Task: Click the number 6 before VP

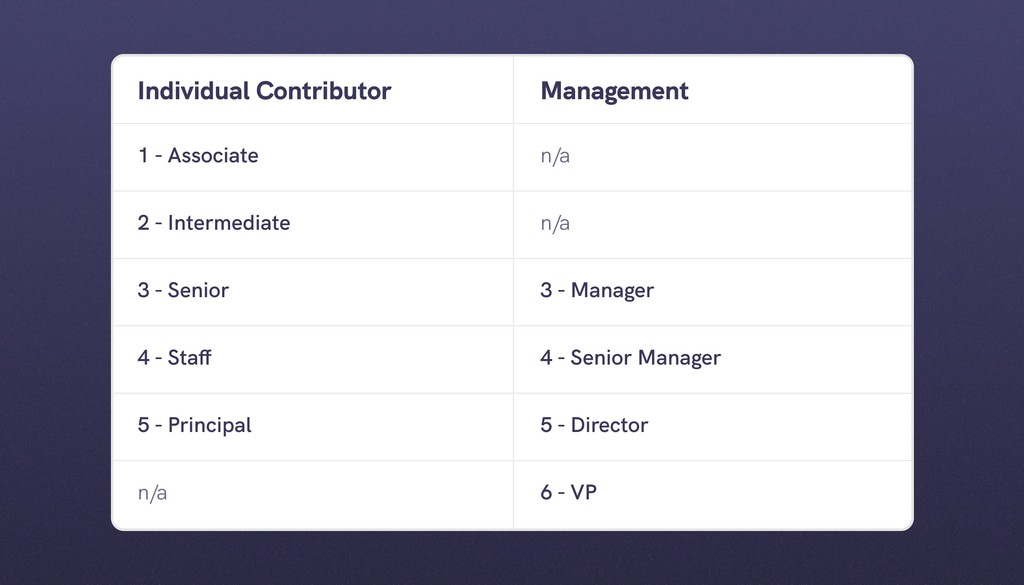Action: (546, 493)
